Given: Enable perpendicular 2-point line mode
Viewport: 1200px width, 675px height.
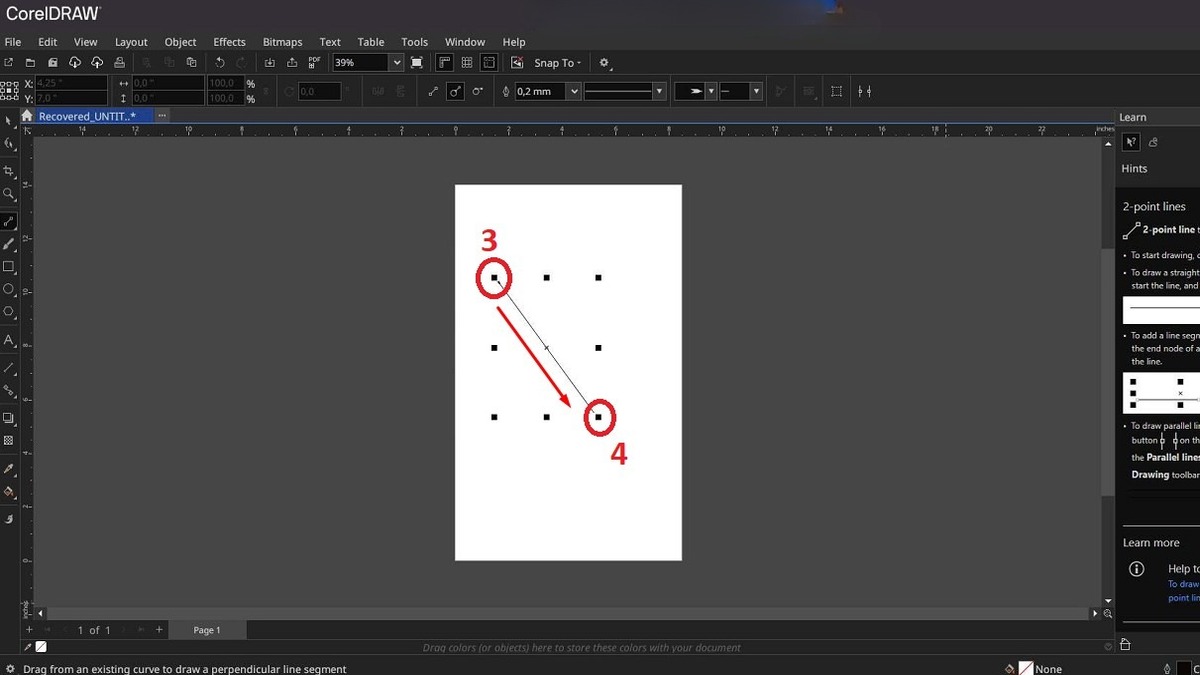Looking at the screenshot, I should pyautogui.click(x=455, y=91).
